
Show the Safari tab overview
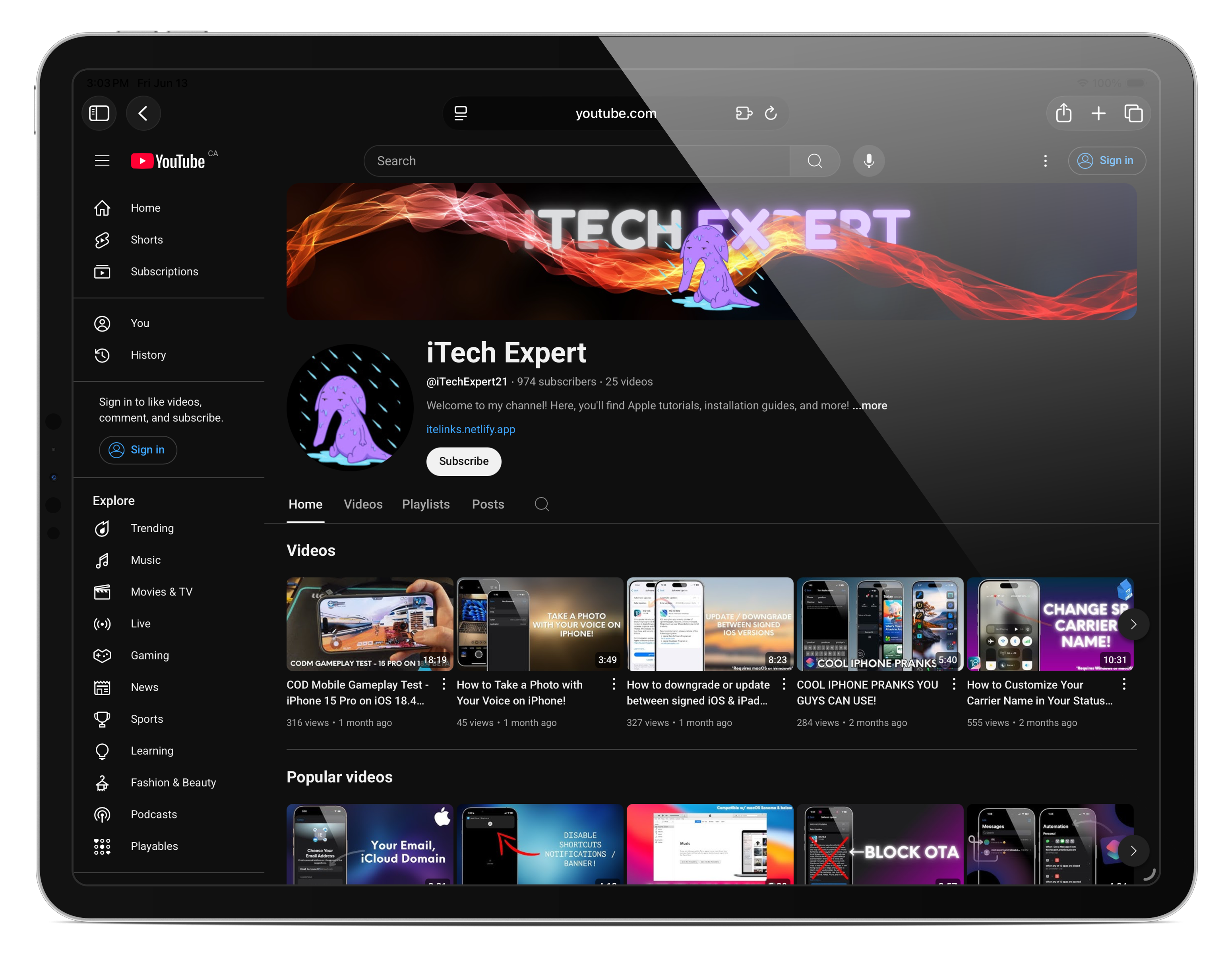[1133, 113]
